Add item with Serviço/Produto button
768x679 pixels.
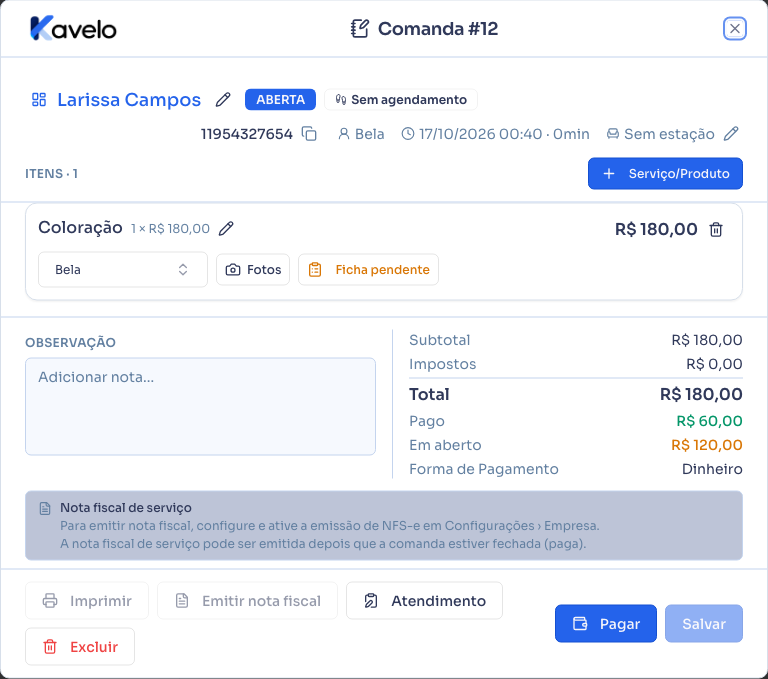click(x=665, y=173)
